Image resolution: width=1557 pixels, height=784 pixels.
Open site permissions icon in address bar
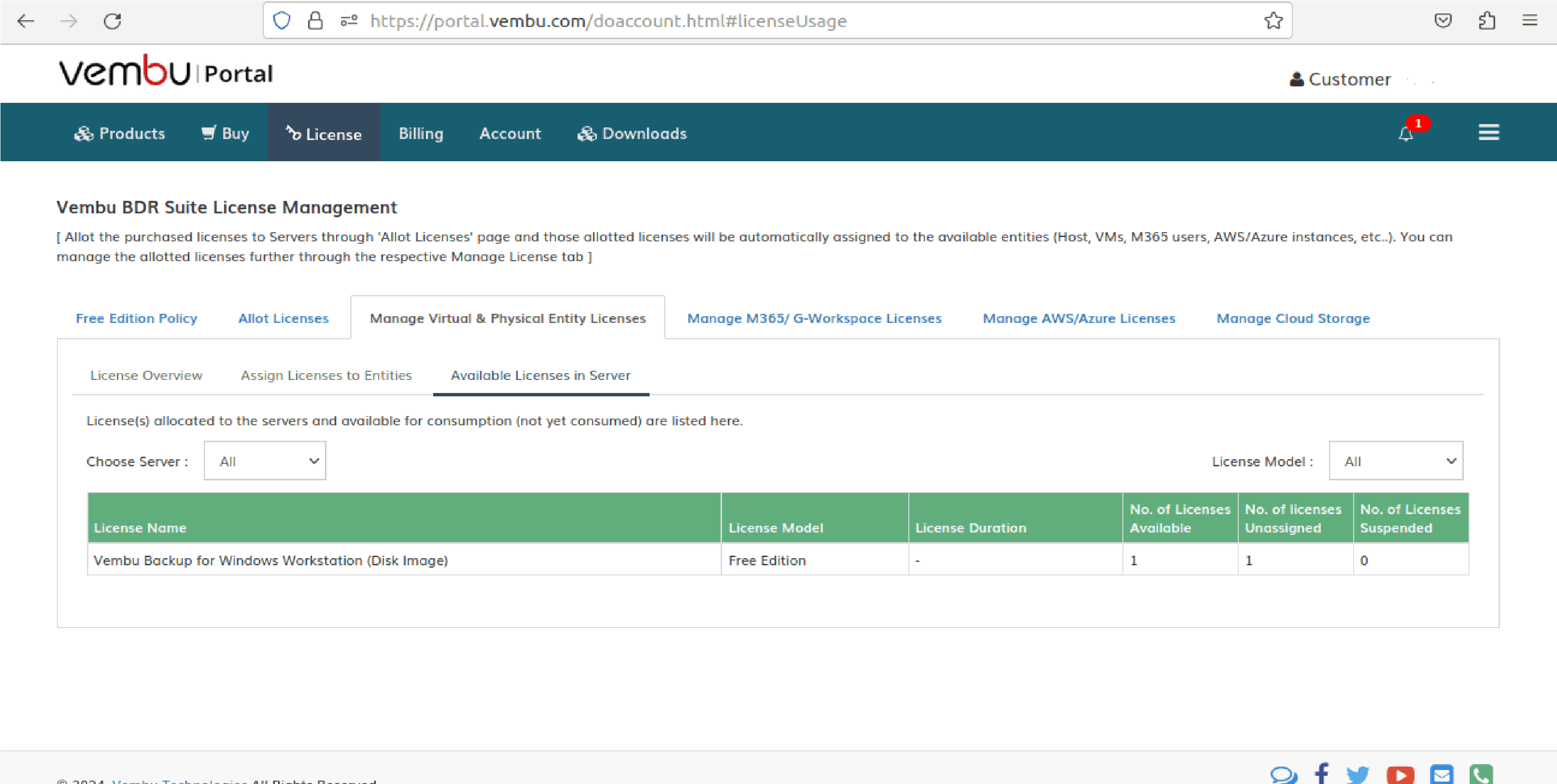(x=349, y=21)
